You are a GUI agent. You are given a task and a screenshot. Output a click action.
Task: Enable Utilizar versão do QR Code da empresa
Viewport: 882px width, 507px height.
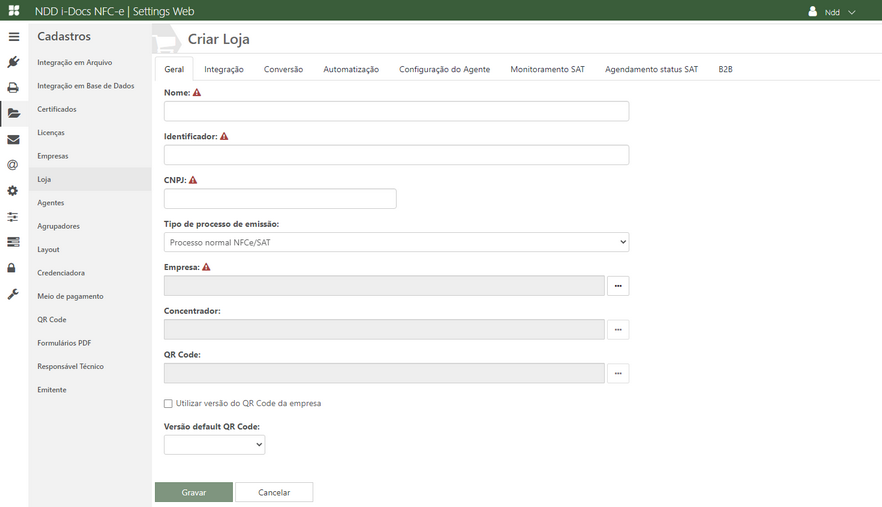tap(168, 404)
